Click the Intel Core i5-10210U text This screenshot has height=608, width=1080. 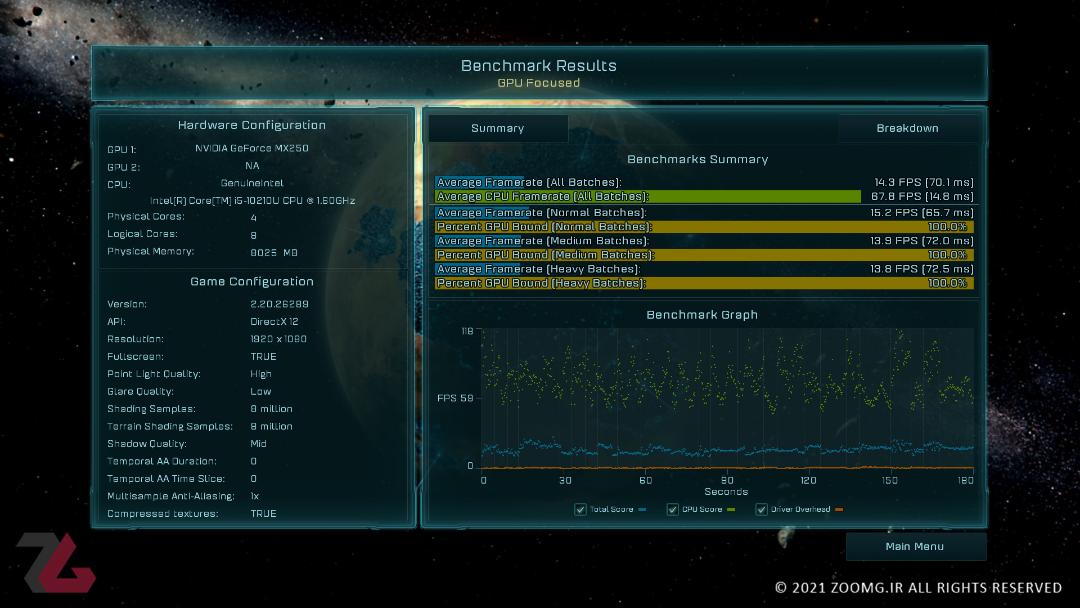pyautogui.click(x=252, y=201)
